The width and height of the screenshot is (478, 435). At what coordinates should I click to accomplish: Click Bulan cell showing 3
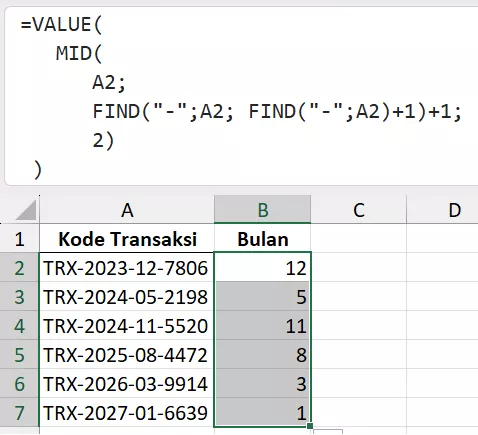[x=263, y=383]
